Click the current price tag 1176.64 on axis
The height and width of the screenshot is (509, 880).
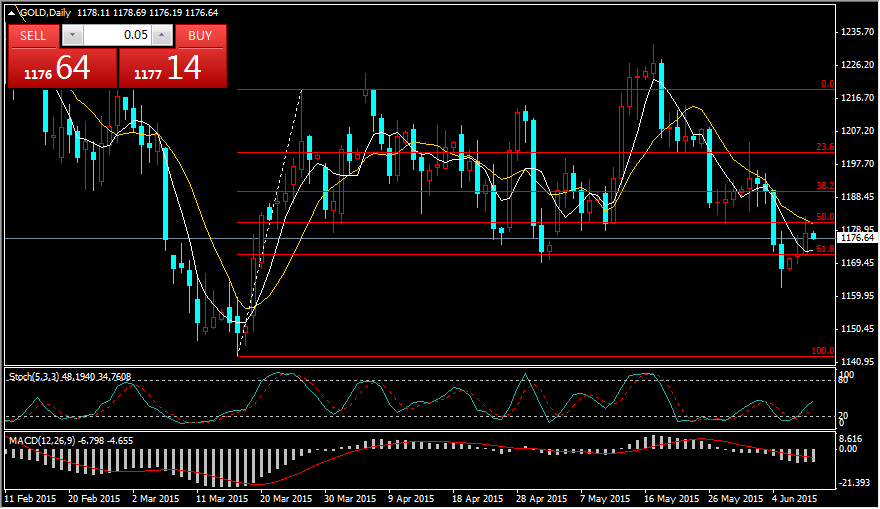coord(856,238)
